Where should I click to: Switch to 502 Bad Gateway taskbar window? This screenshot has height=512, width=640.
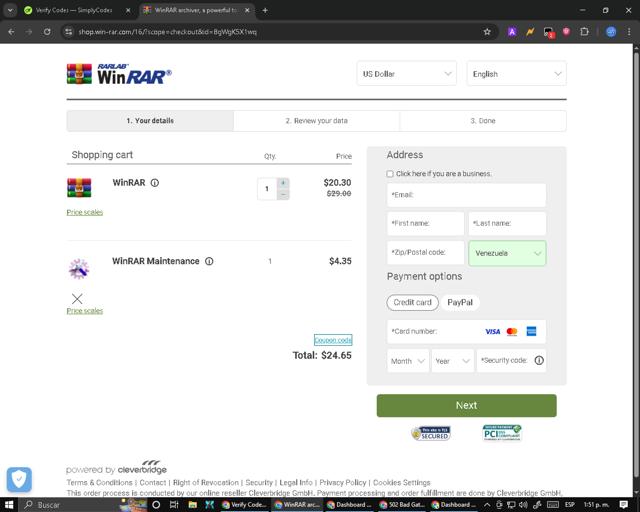coord(402,505)
